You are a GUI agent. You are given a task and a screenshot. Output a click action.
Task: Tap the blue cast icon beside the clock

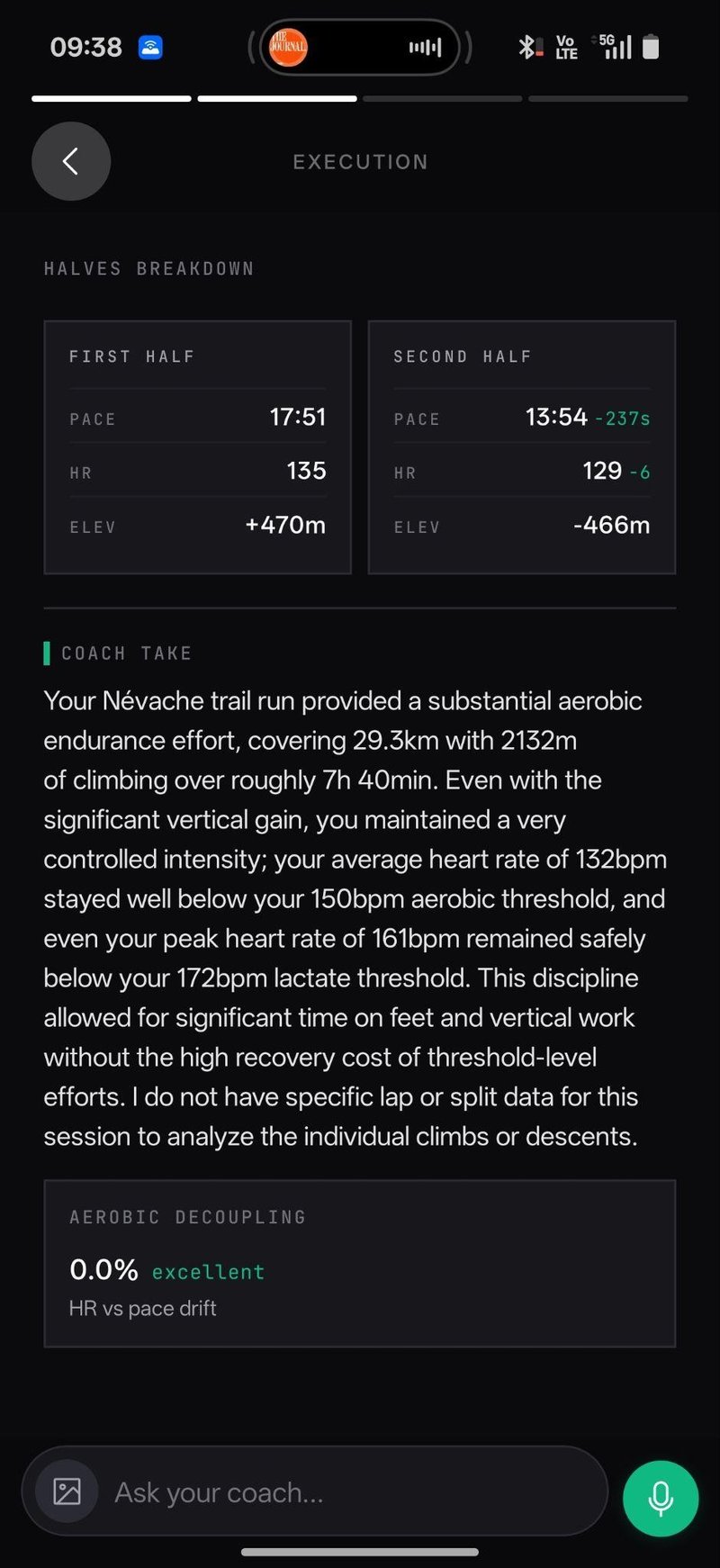tap(150, 47)
